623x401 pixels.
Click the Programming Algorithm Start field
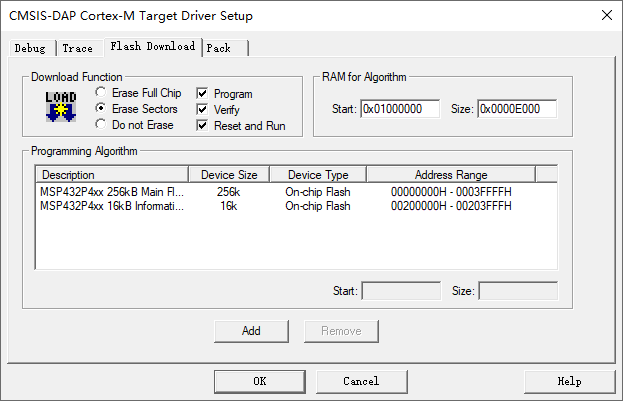(401, 291)
